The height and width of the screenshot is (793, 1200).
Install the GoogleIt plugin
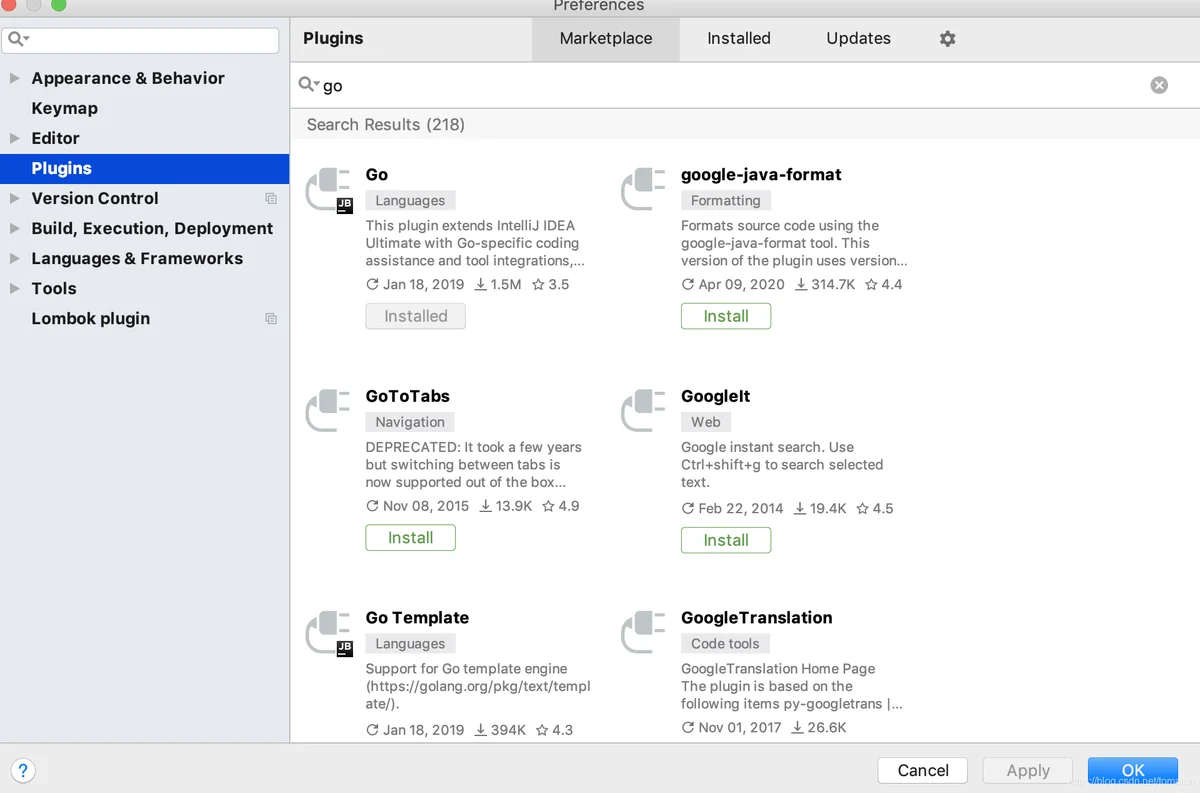(726, 540)
